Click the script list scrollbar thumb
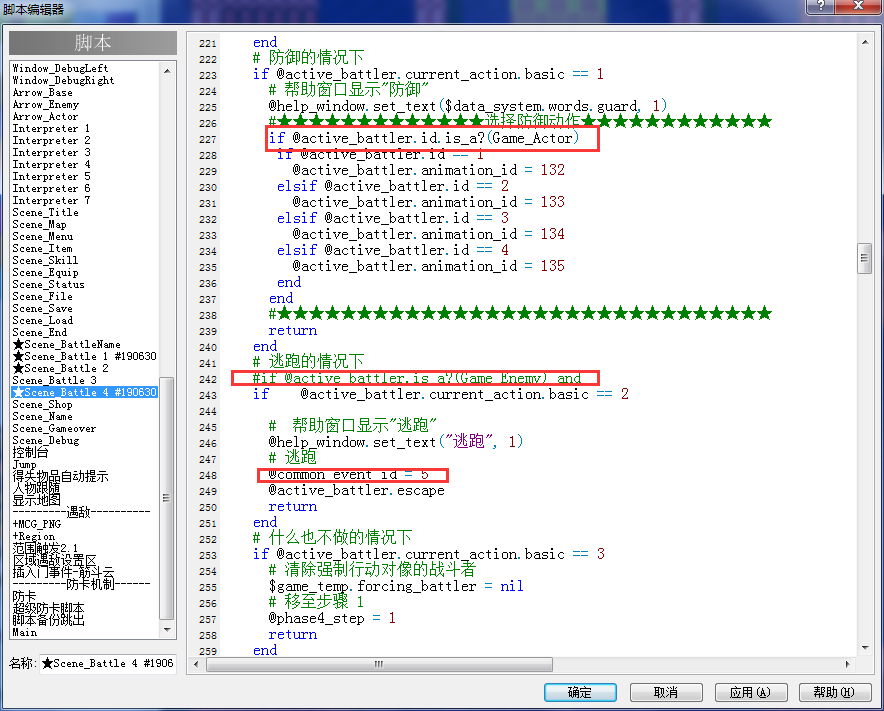Image resolution: width=884 pixels, height=711 pixels. coord(167,498)
